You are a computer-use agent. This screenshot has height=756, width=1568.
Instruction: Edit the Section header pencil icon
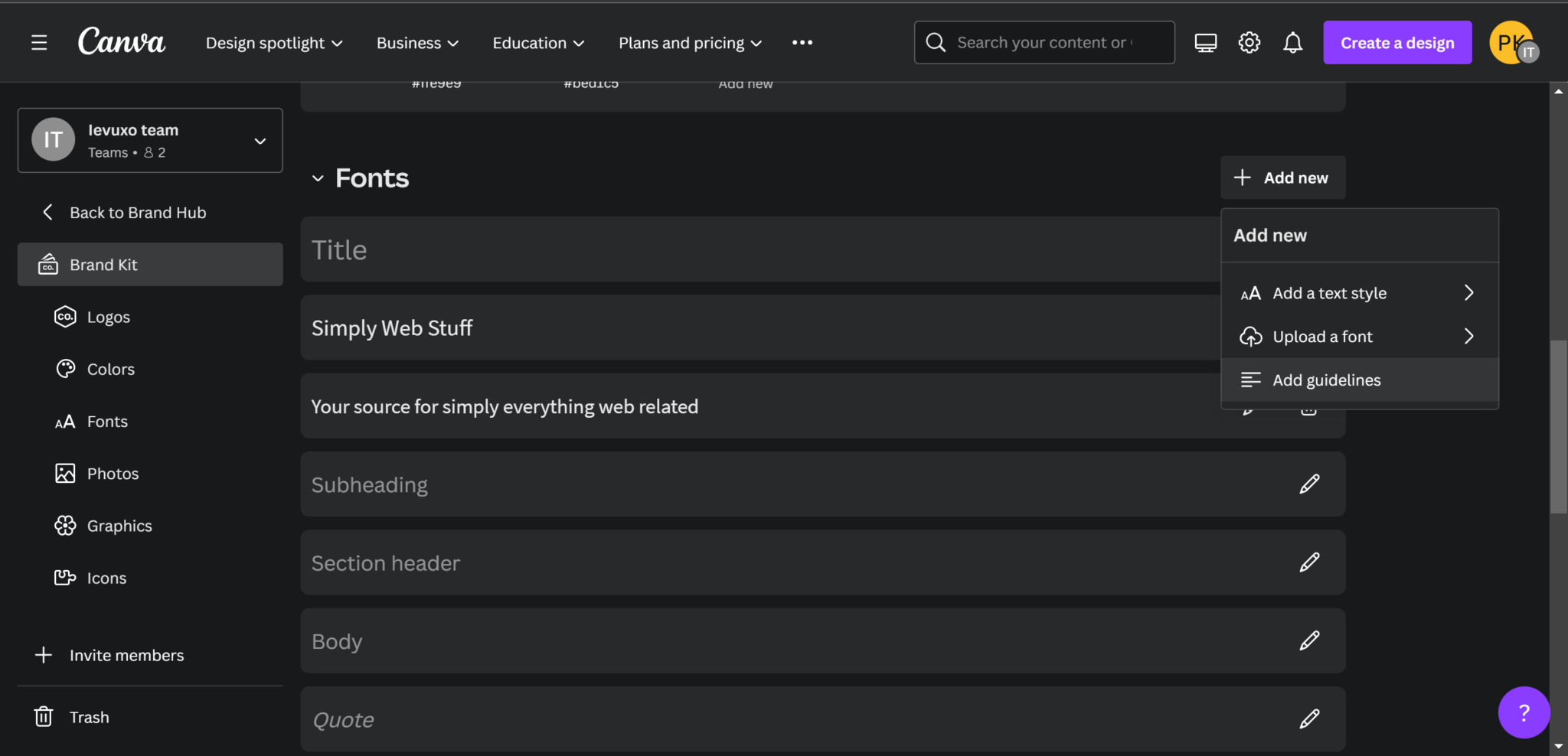[1309, 562]
